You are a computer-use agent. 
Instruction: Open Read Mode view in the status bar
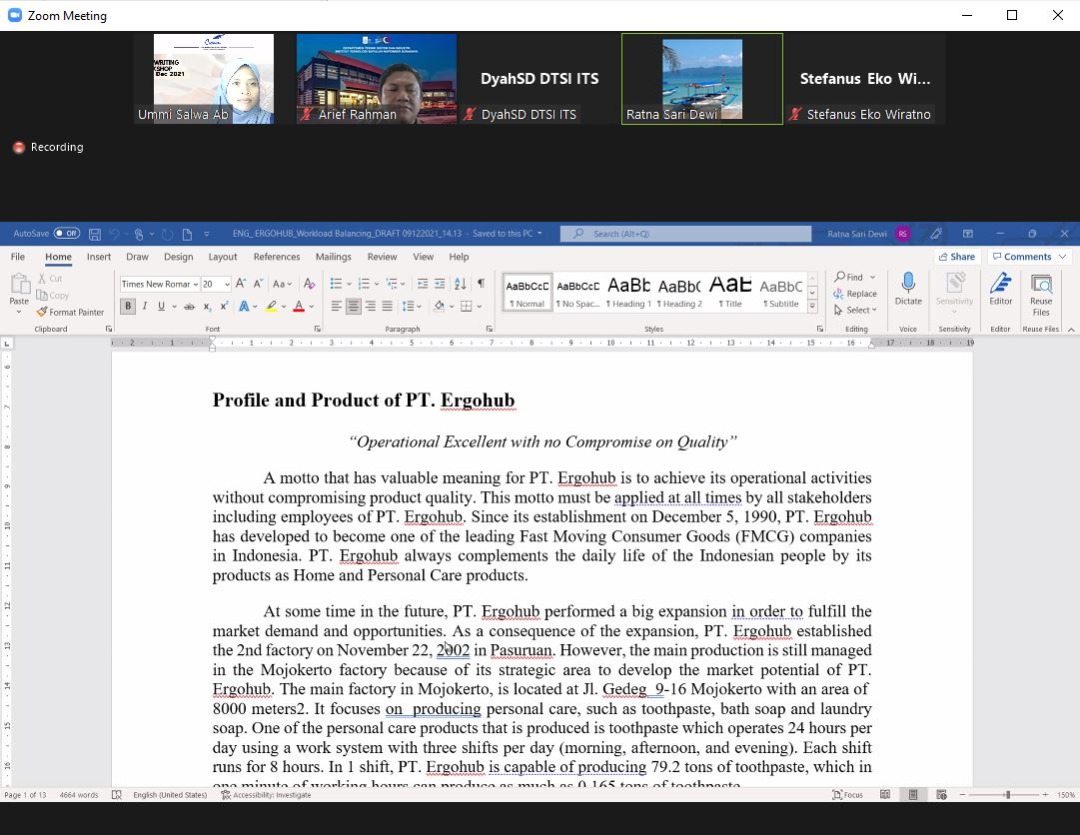(885, 795)
